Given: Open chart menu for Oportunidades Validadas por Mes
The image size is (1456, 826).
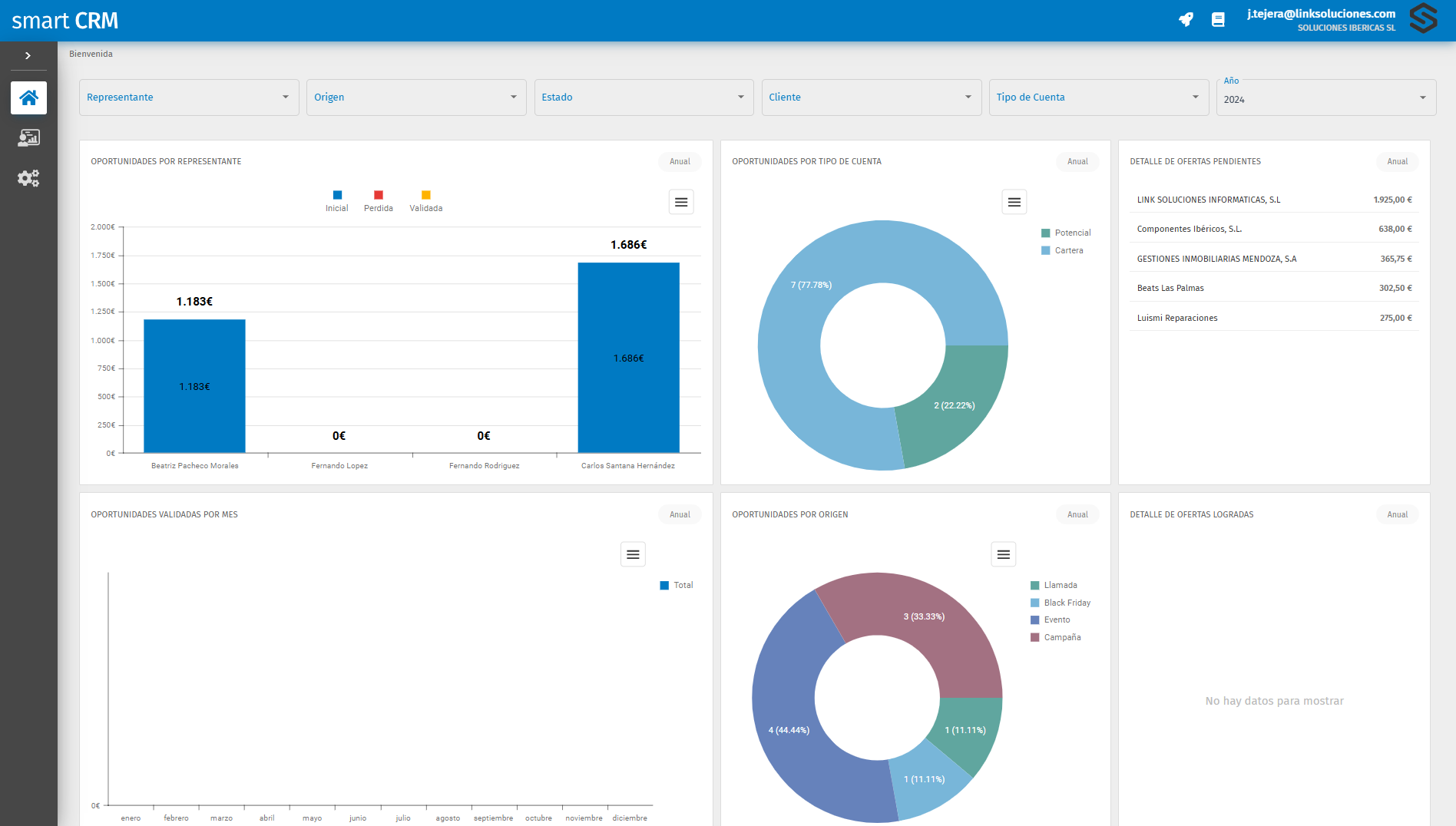Looking at the screenshot, I should 633,554.
